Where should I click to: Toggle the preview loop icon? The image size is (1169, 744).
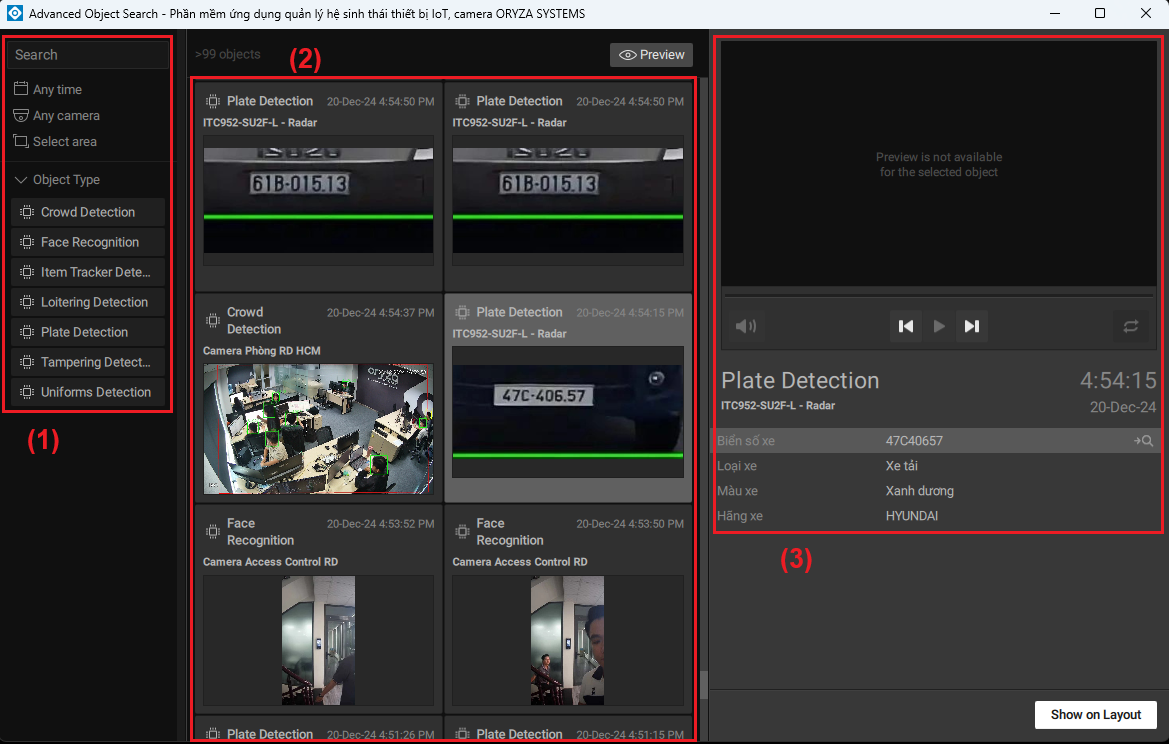(x=1131, y=326)
